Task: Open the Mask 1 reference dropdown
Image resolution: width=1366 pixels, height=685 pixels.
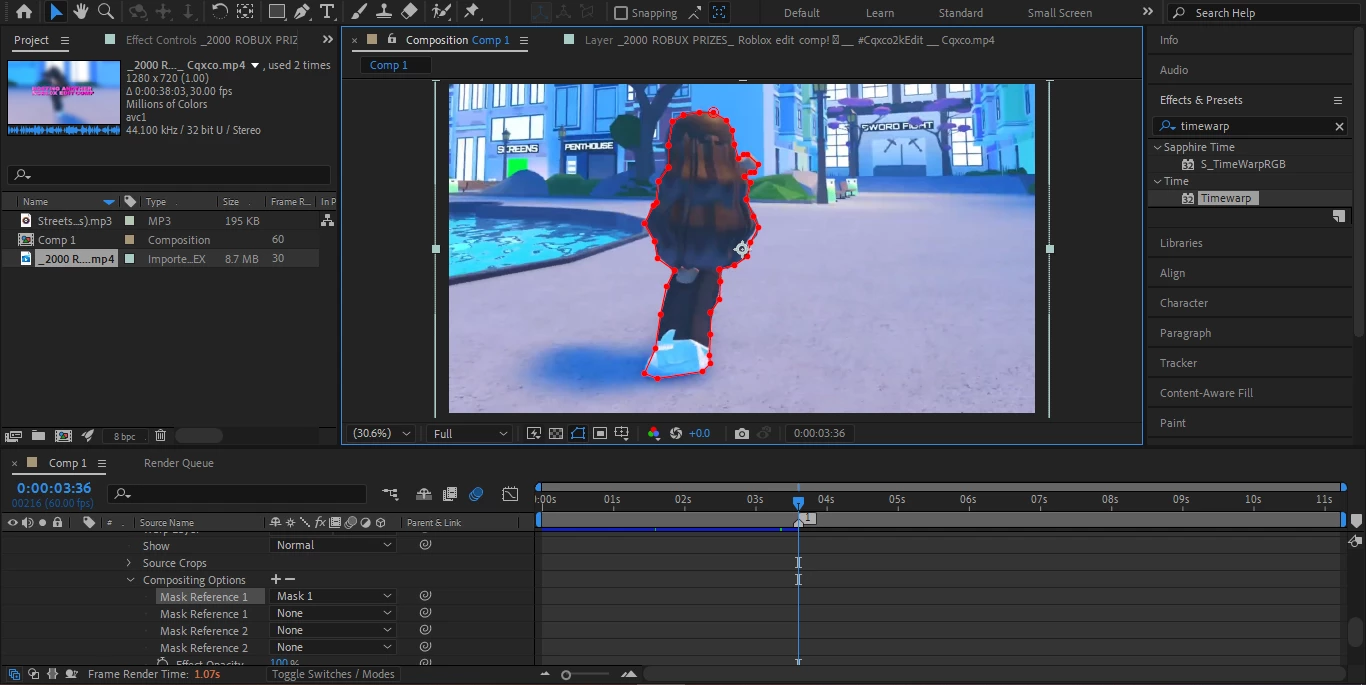Action: 334,596
